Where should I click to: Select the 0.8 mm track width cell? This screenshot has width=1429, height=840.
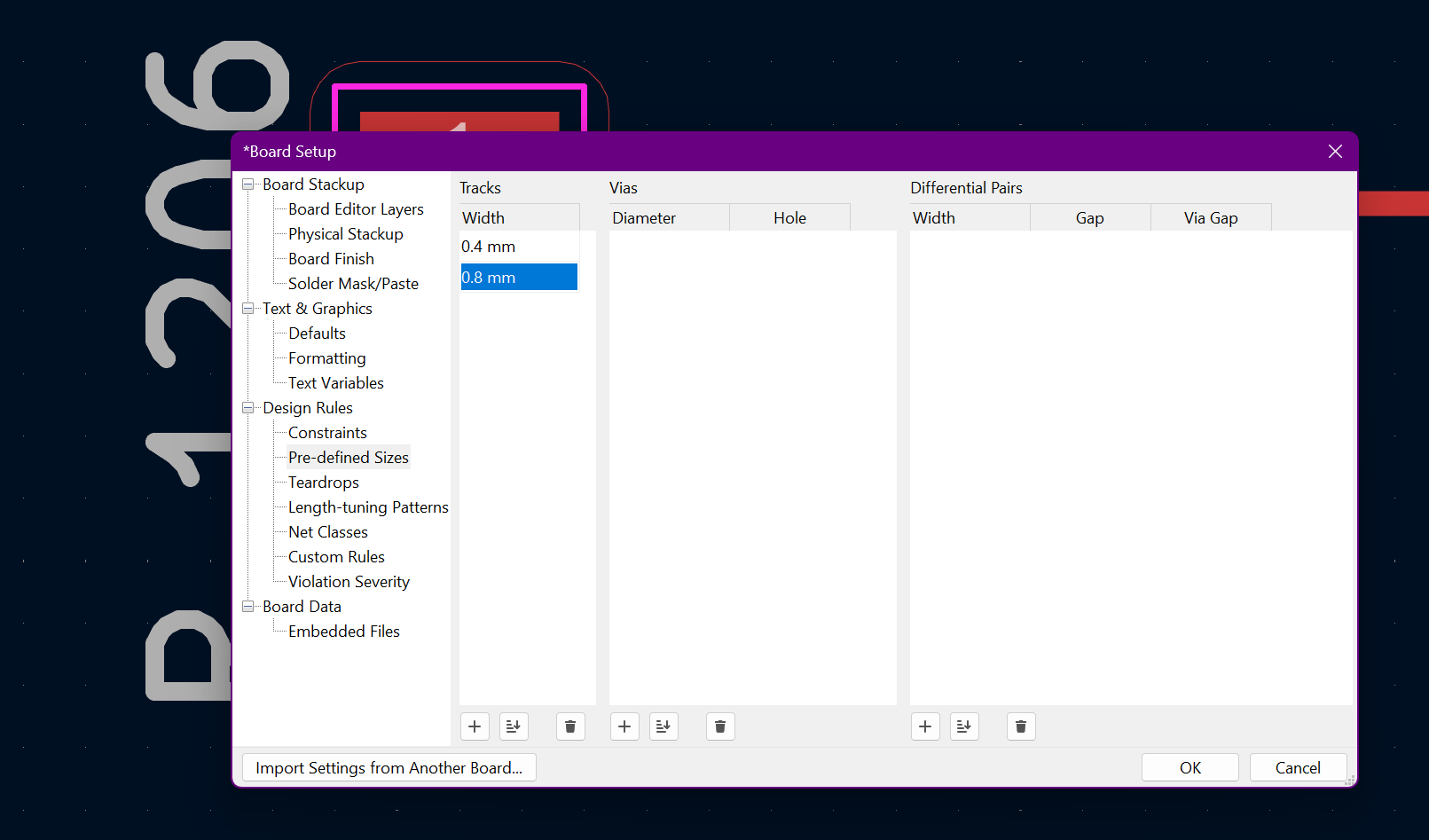pos(518,278)
